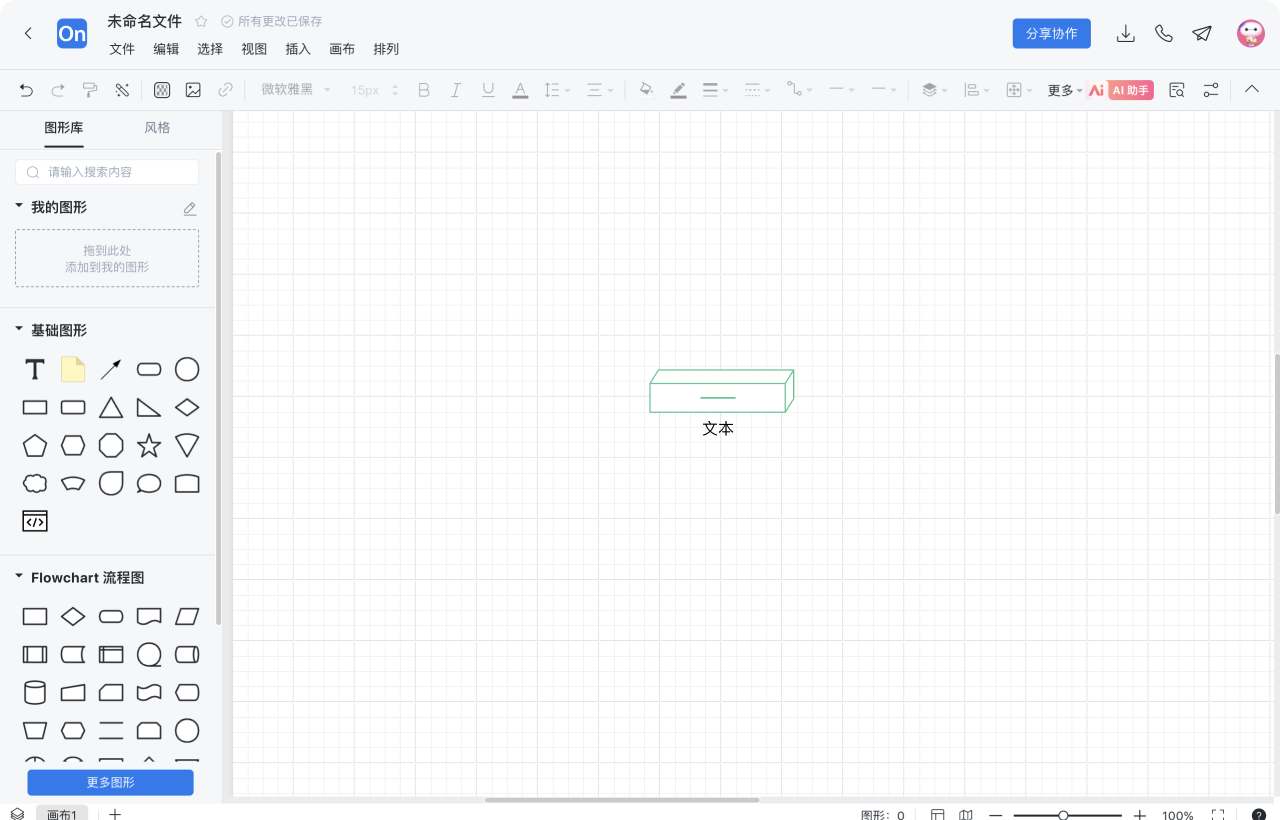Collapse the Flowchart 流程图 section
Screen dimensions: 1280x820
[19, 577]
